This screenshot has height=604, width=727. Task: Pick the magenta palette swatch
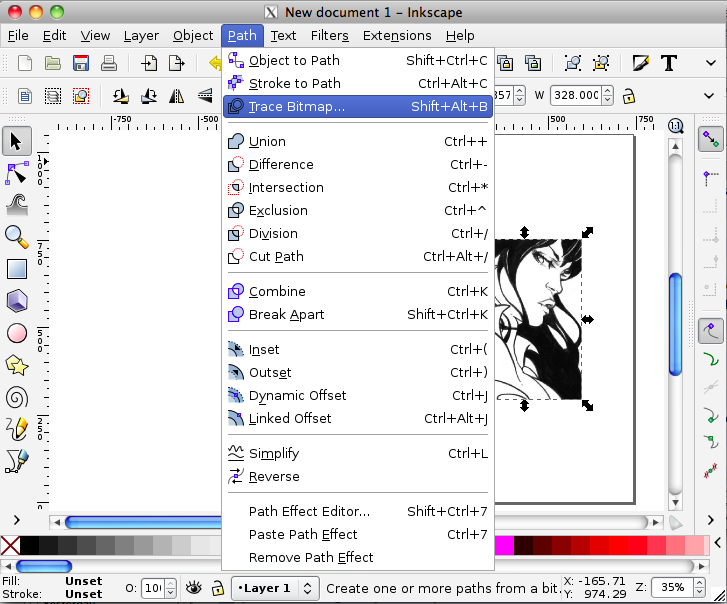point(504,546)
